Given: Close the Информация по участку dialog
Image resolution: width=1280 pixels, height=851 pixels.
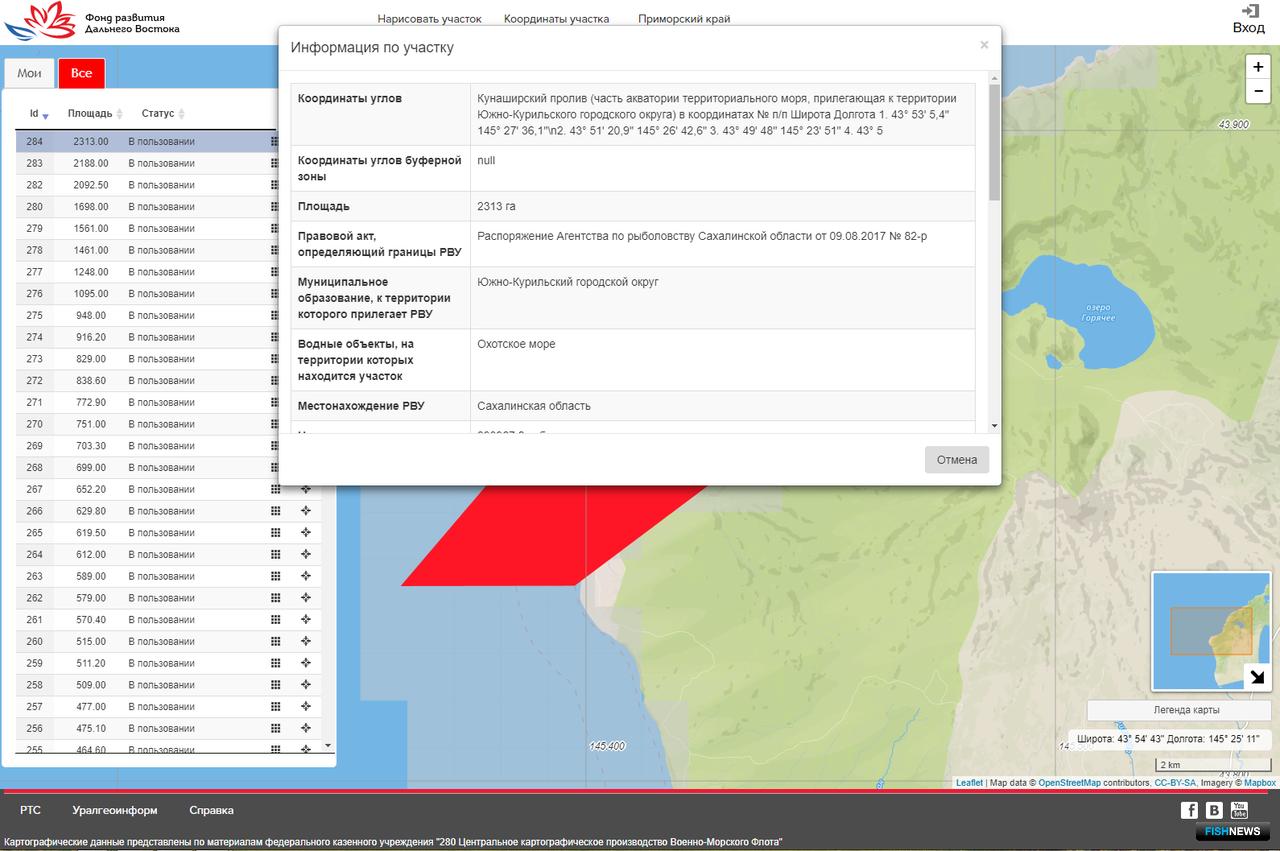Looking at the screenshot, I should (984, 45).
